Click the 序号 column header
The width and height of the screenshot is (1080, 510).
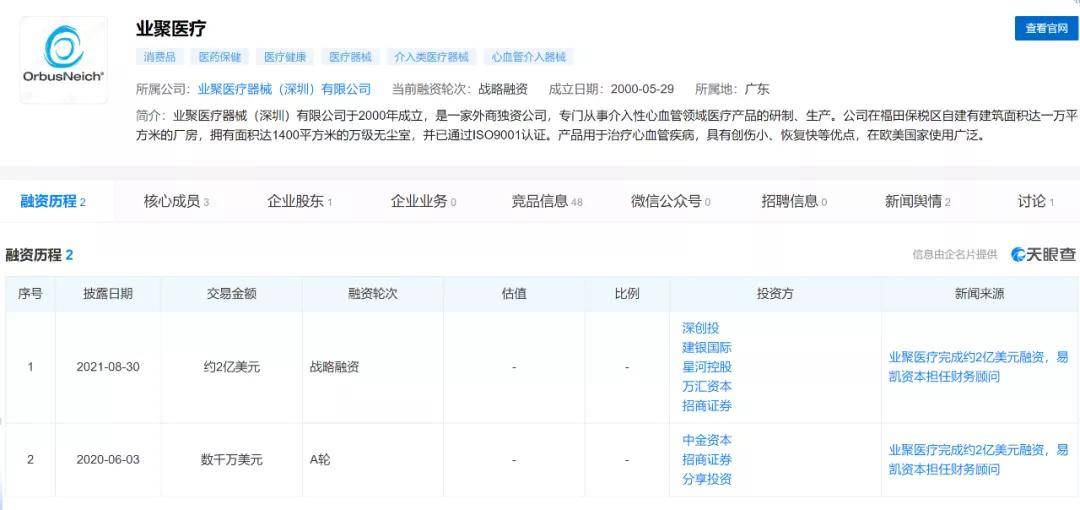[30, 294]
